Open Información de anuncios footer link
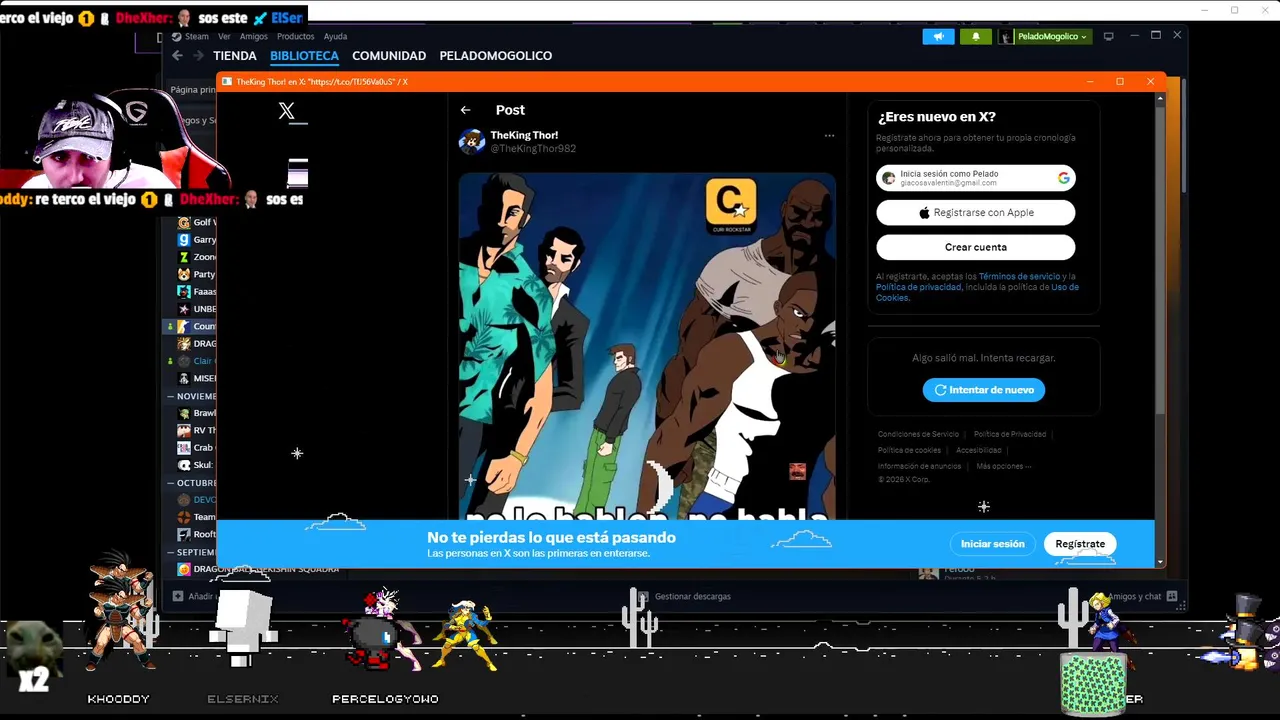Viewport: 1280px width, 720px height. tap(919, 466)
